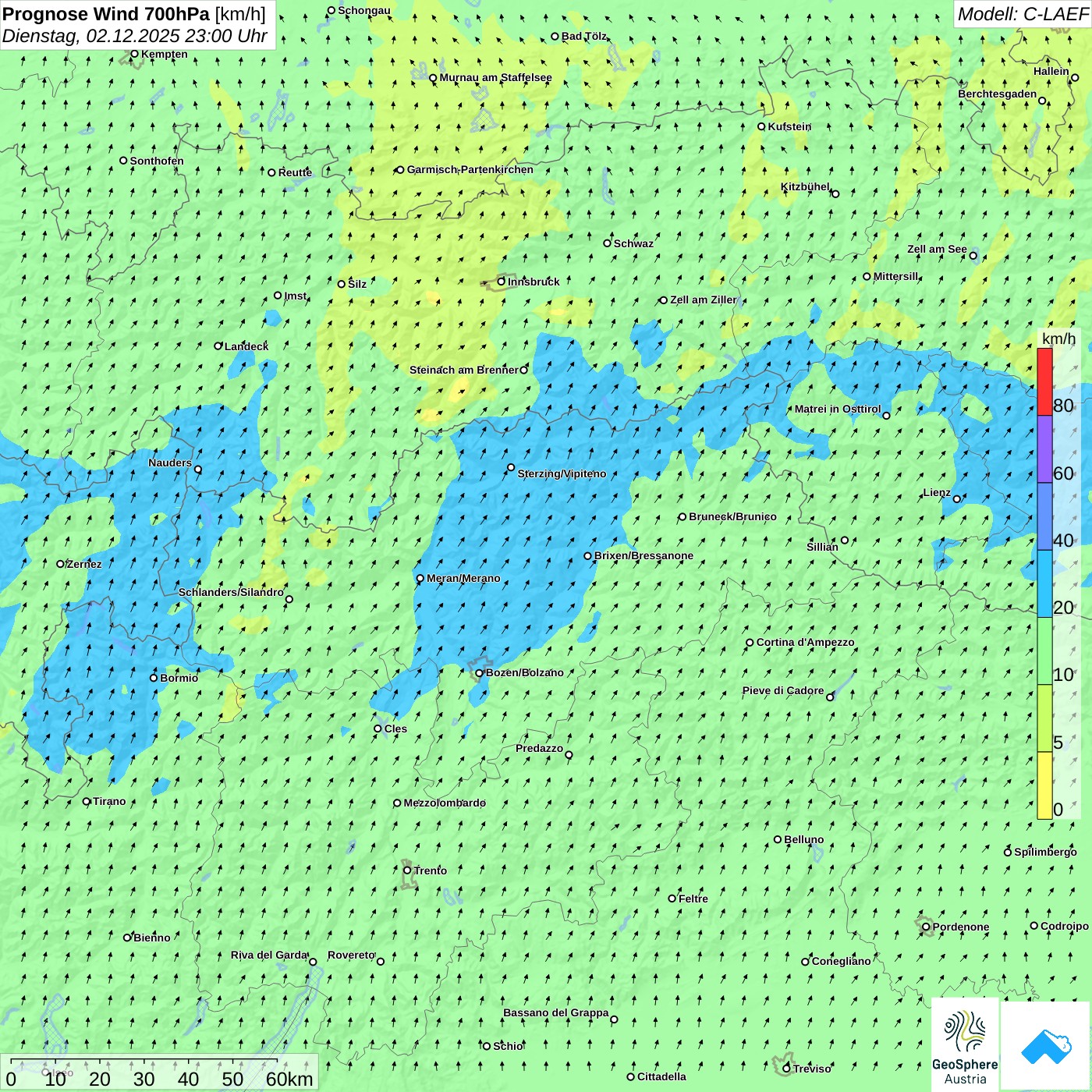
Task: Click the Innsbruck city label
Action: point(534,282)
